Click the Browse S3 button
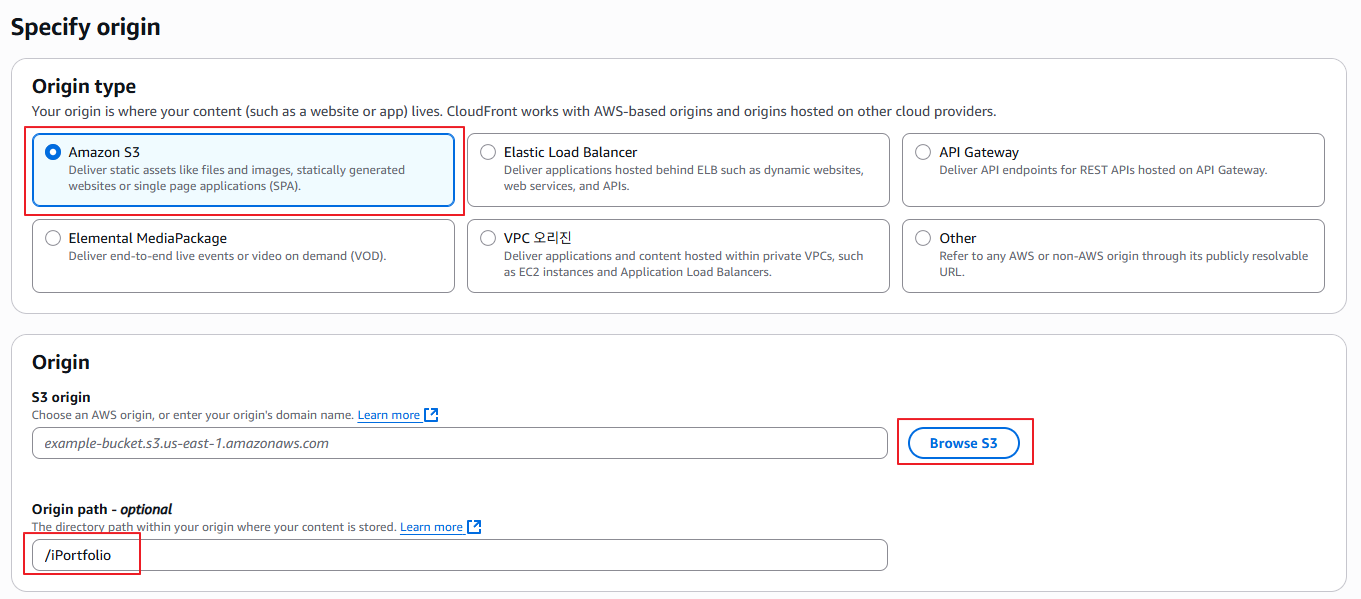This screenshot has width=1361, height=599. point(964,443)
